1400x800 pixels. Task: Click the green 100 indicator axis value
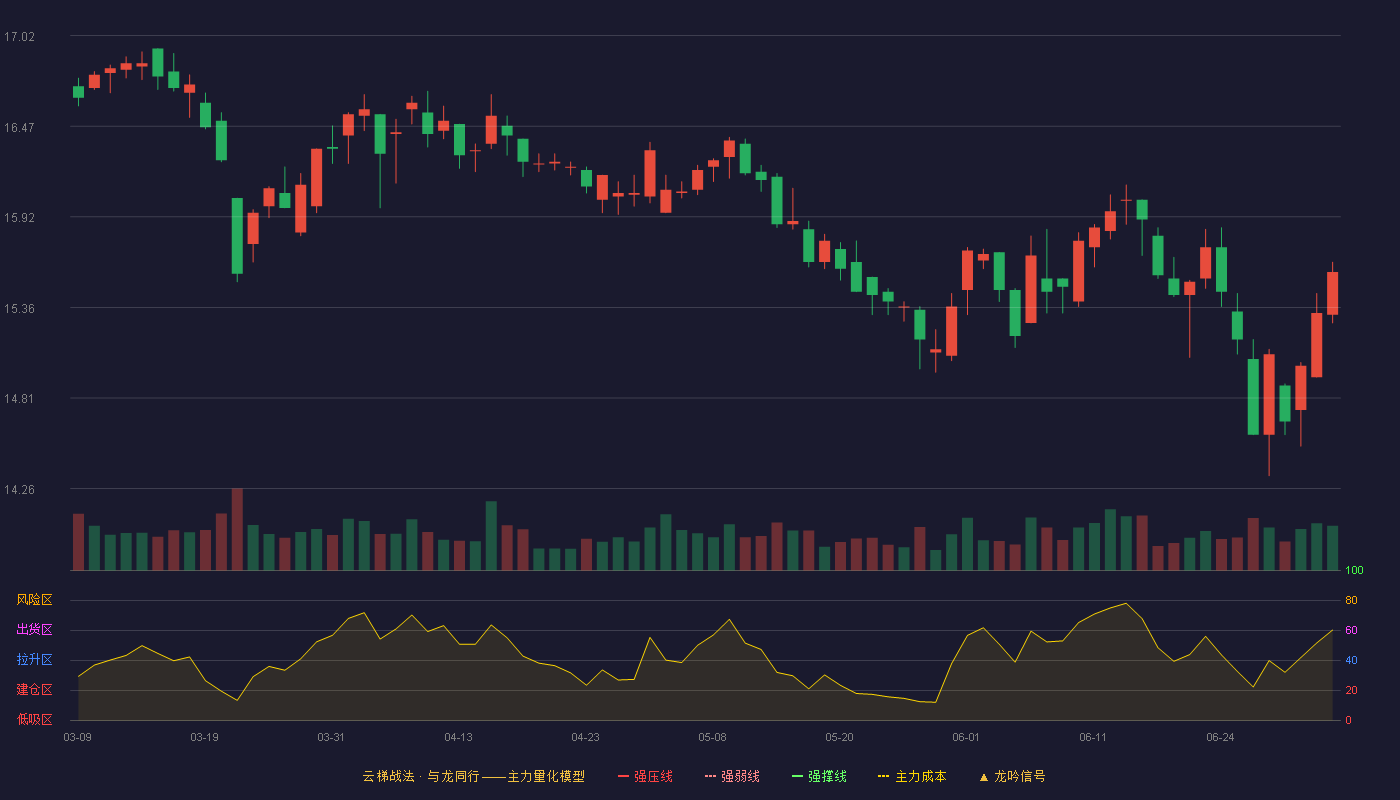coord(1354,571)
